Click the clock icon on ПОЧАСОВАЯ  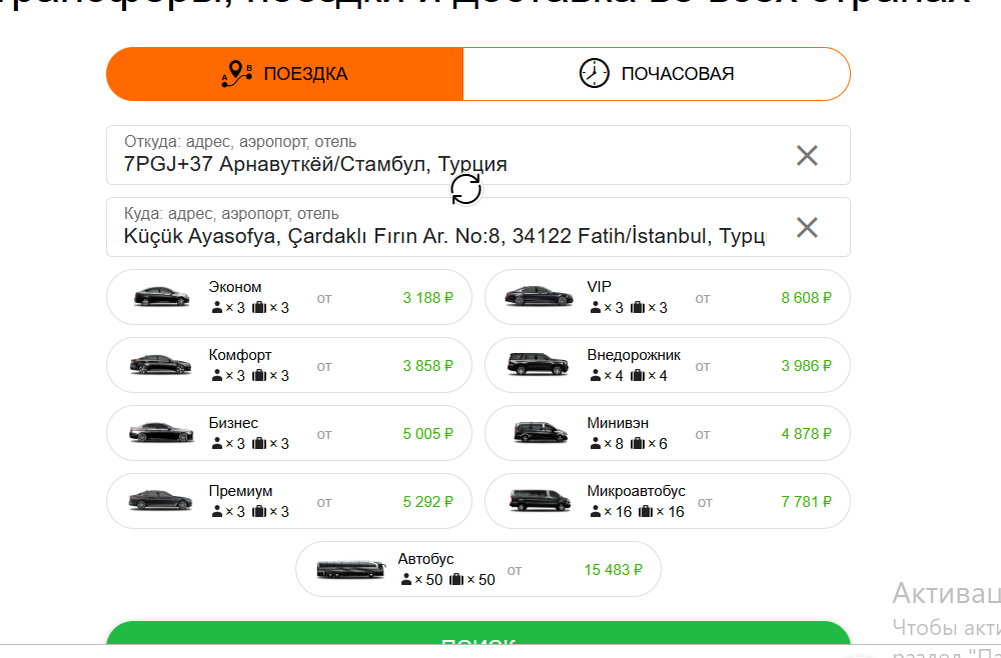click(594, 73)
